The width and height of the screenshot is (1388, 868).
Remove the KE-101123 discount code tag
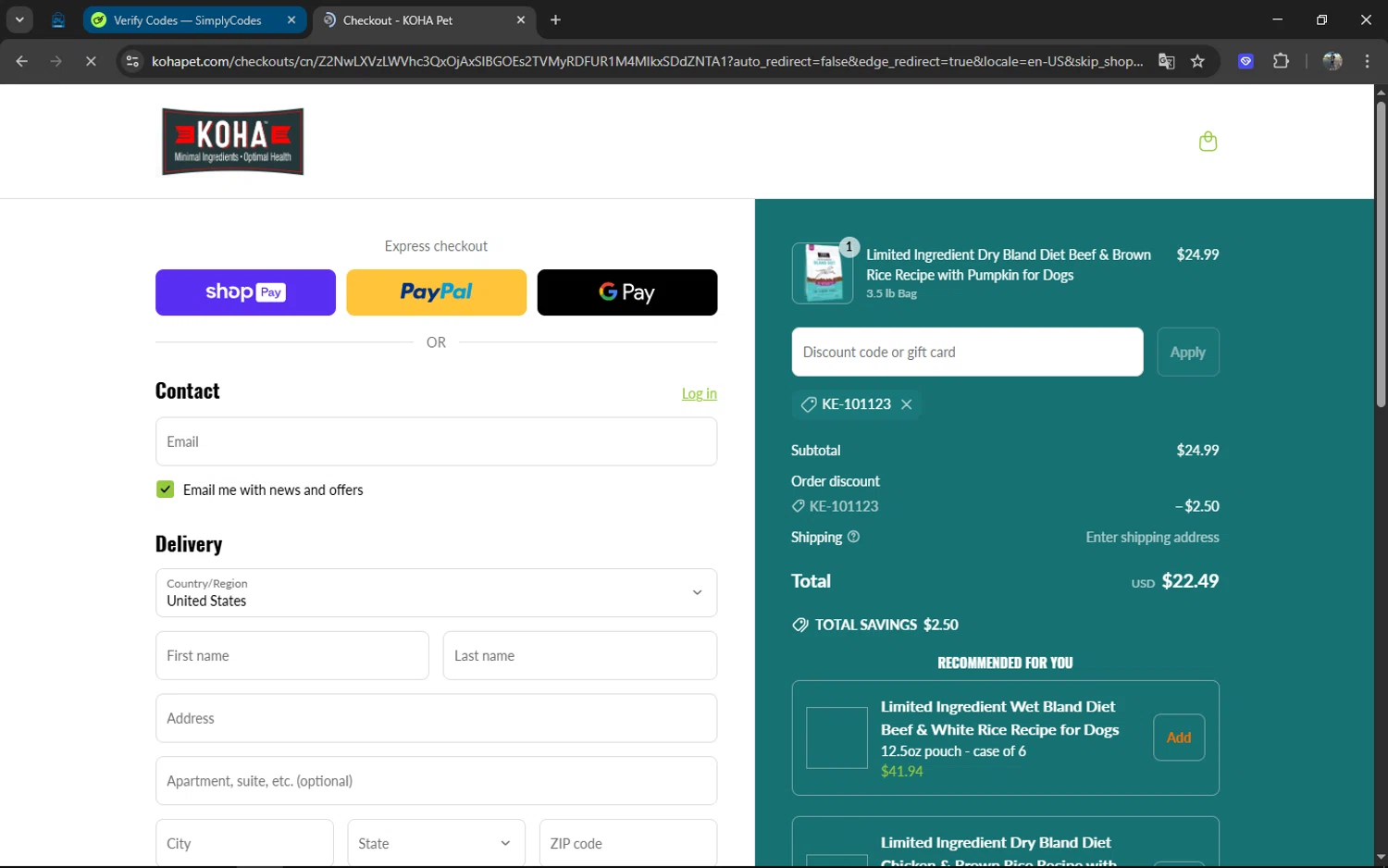[x=907, y=404]
